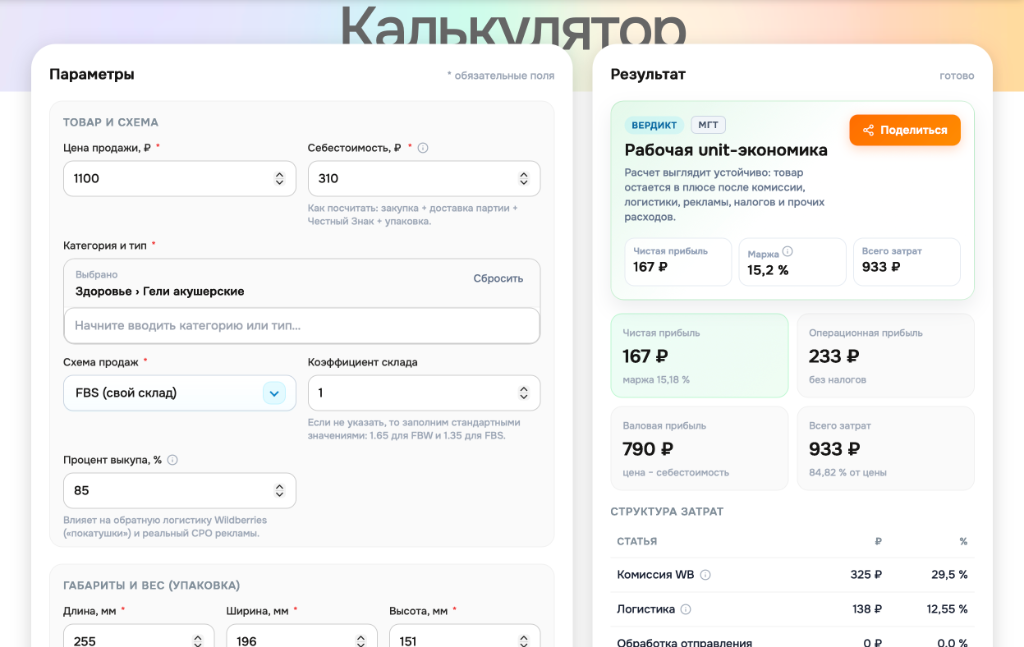Click stepper arrows in Процент выкупа field
The width and height of the screenshot is (1024, 647).
pyautogui.click(x=280, y=490)
